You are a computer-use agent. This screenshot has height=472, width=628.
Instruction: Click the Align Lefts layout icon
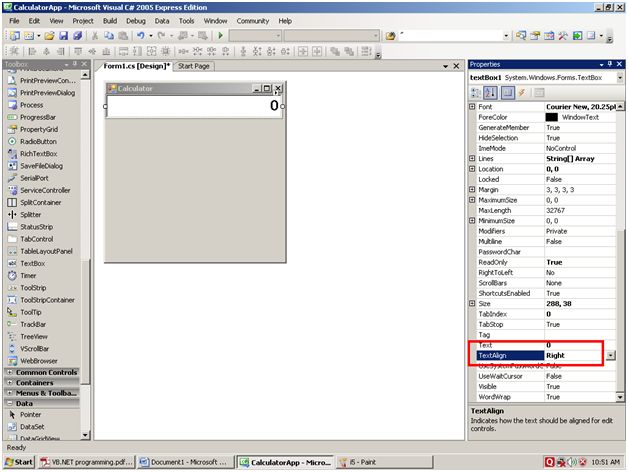point(32,51)
